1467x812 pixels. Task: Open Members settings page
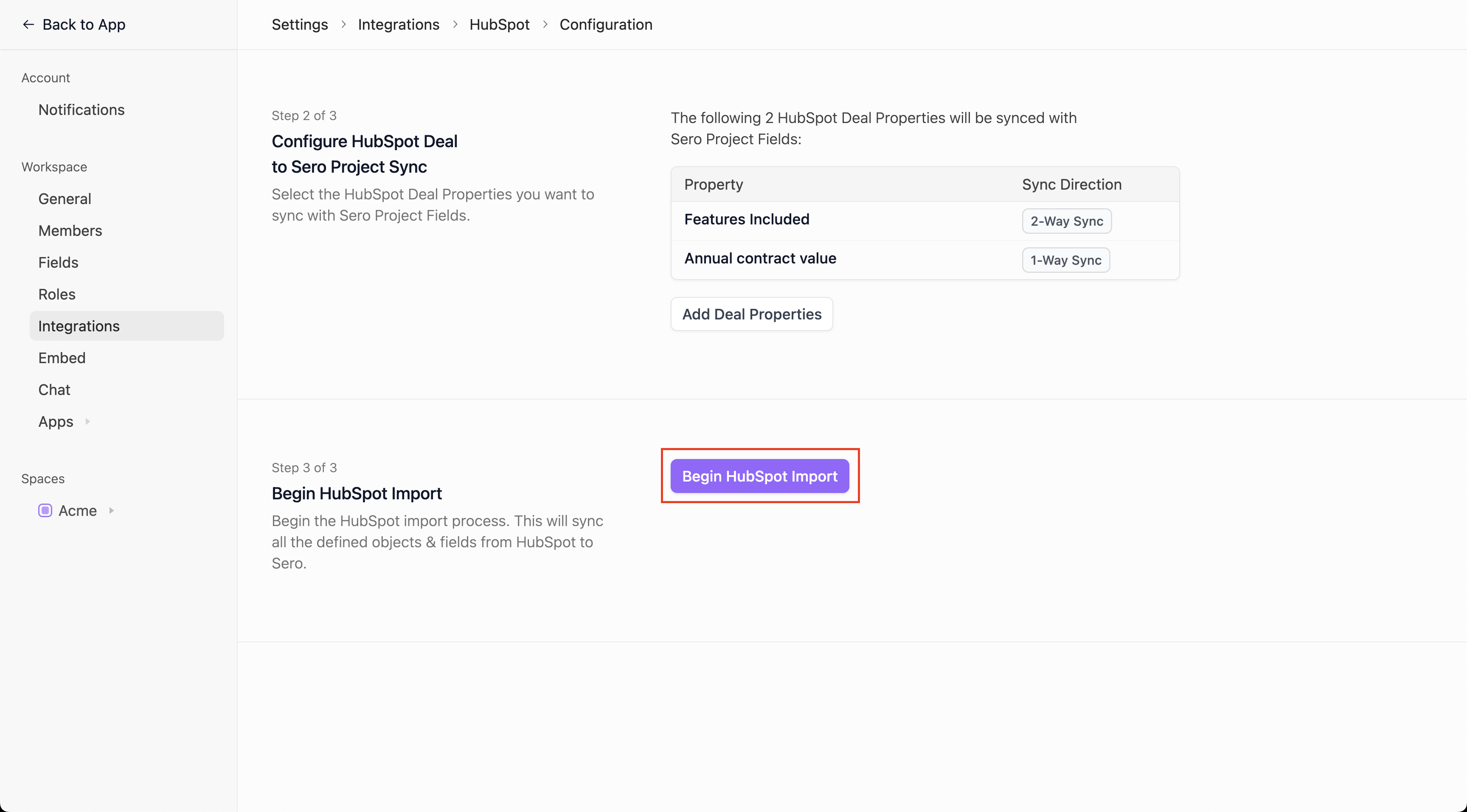[70, 230]
